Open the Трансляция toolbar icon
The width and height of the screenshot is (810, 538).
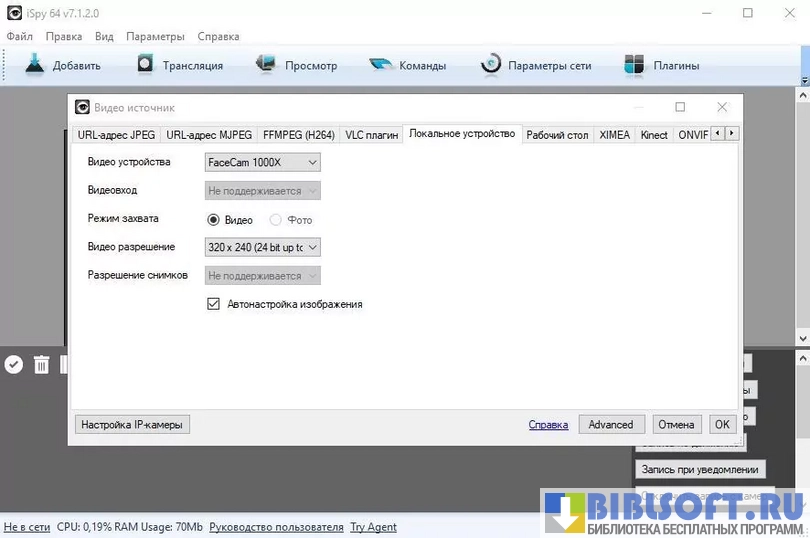coord(146,65)
